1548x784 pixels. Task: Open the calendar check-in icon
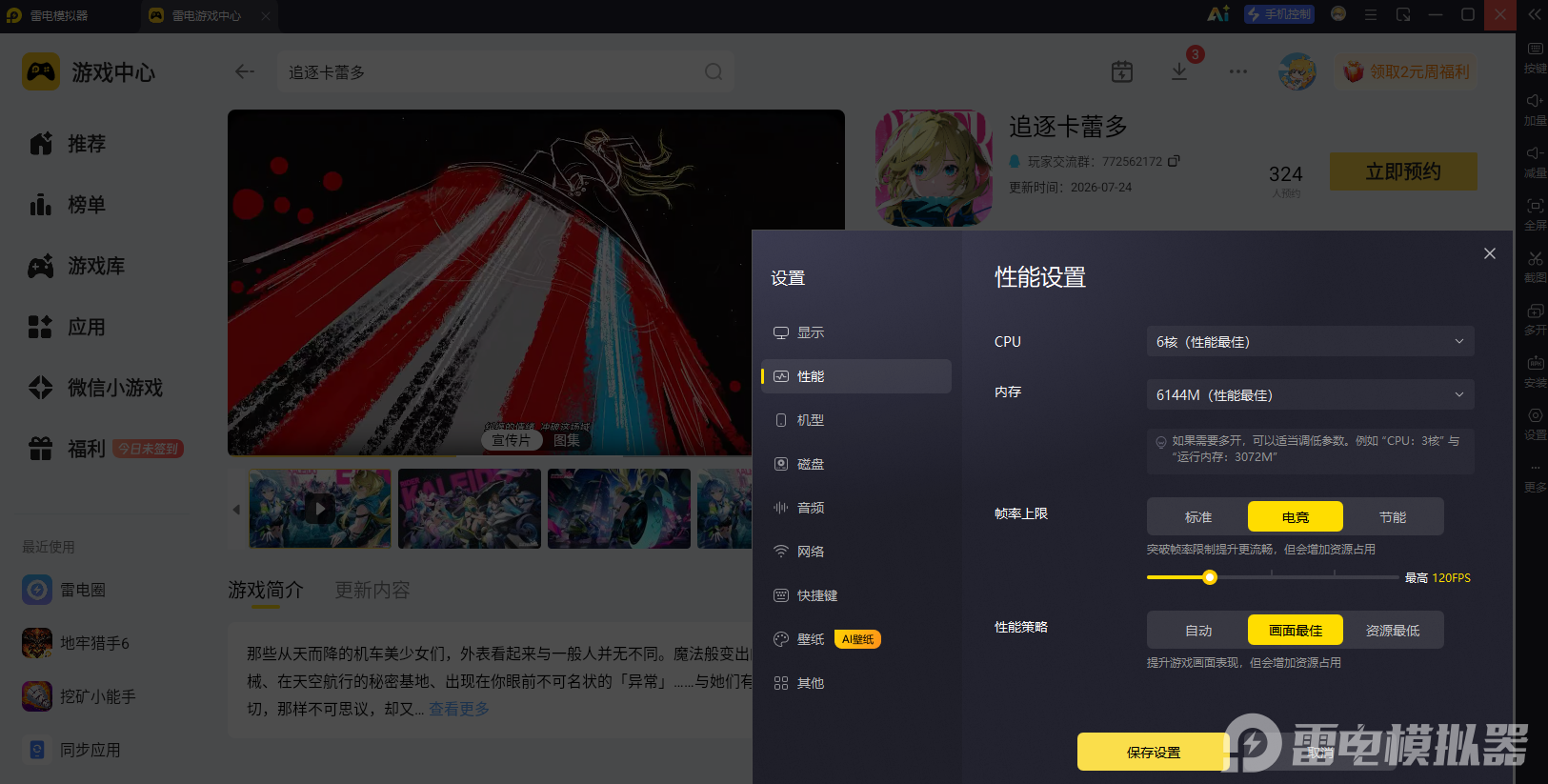pyautogui.click(x=1122, y=71)
